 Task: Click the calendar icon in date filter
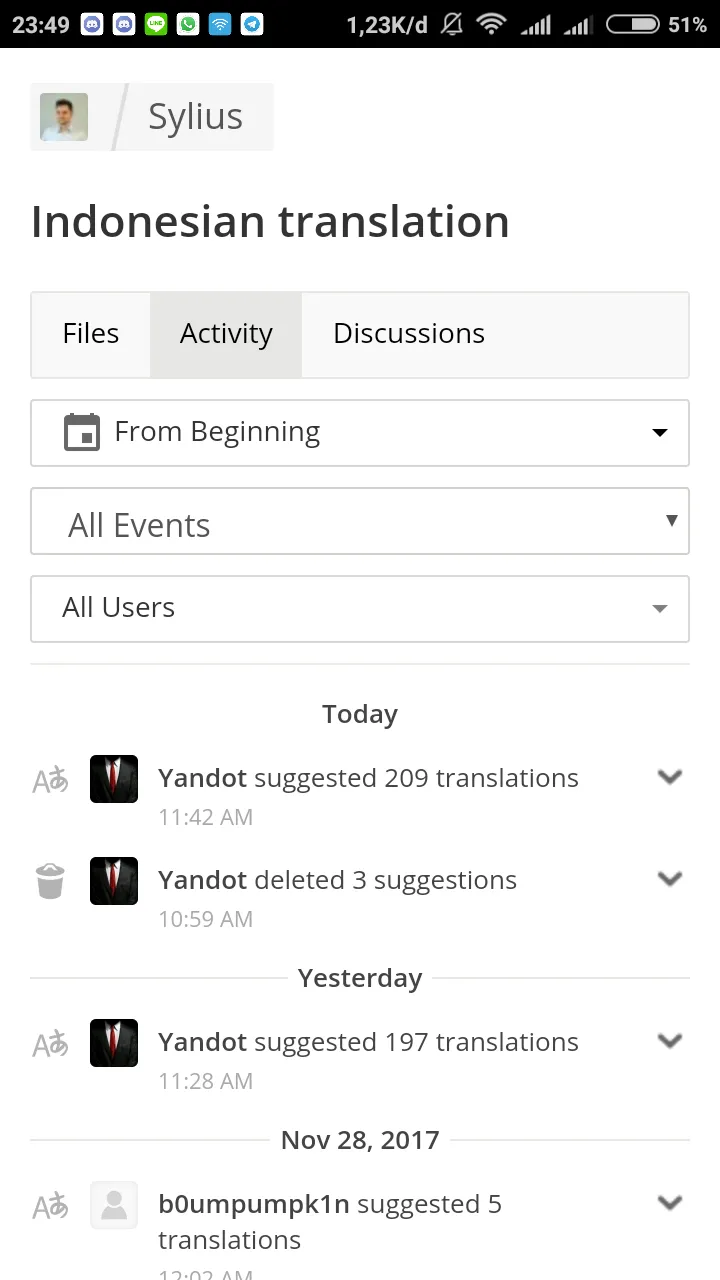82,432
